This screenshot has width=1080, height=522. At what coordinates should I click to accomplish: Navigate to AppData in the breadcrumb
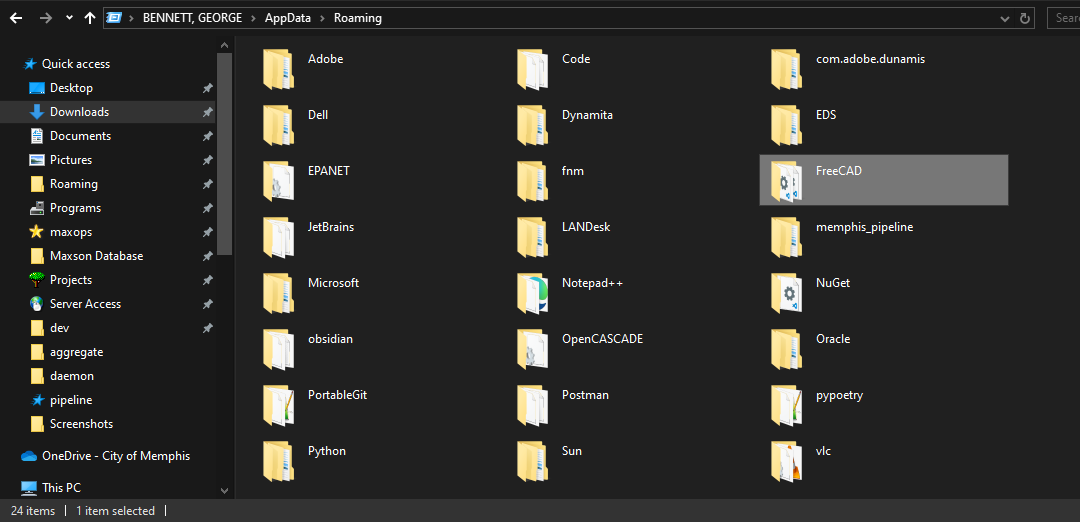[x=289, y=18]
